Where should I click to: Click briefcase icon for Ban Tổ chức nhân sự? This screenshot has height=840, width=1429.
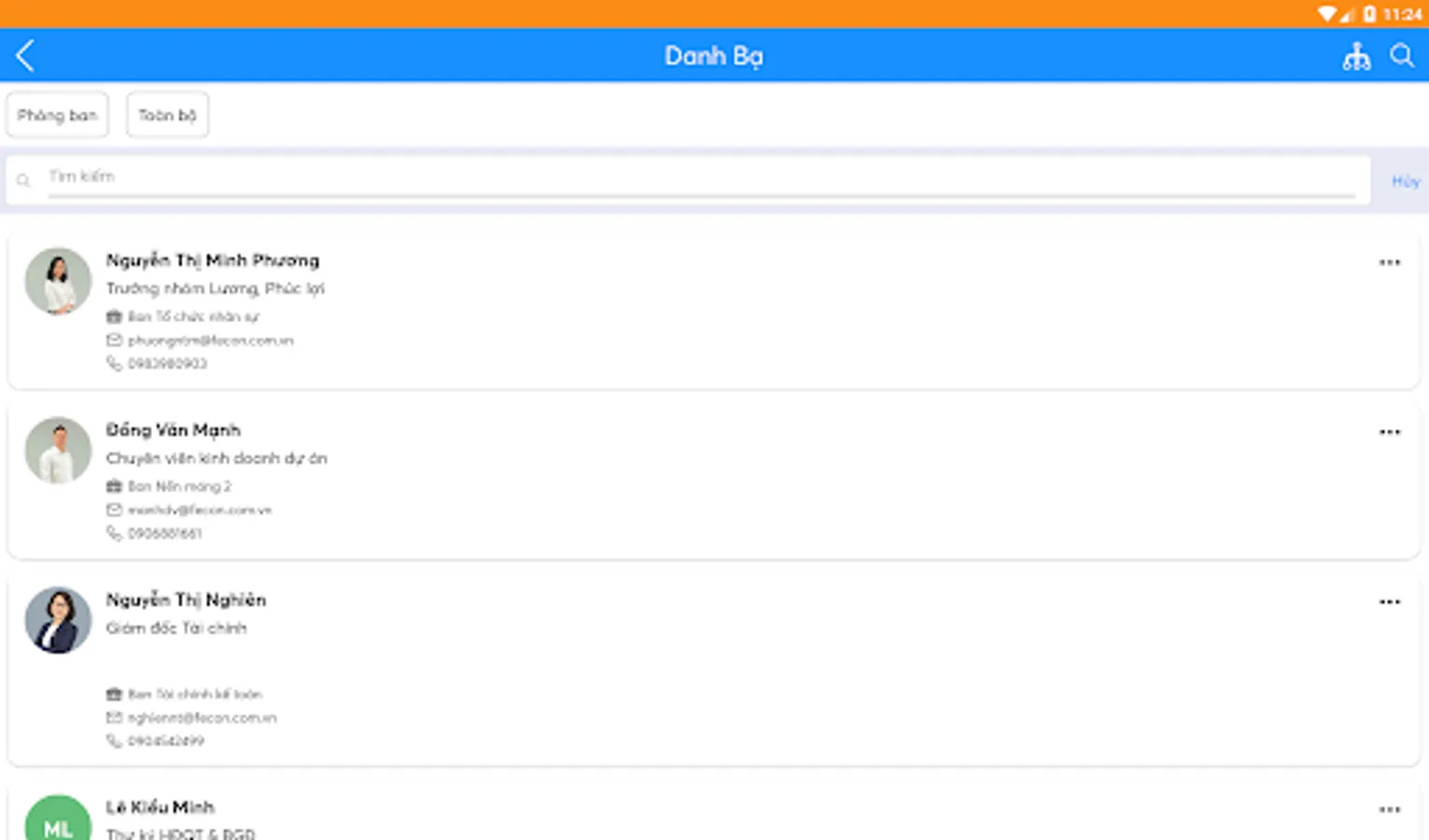pyautogui.click(x=114, y=316)
